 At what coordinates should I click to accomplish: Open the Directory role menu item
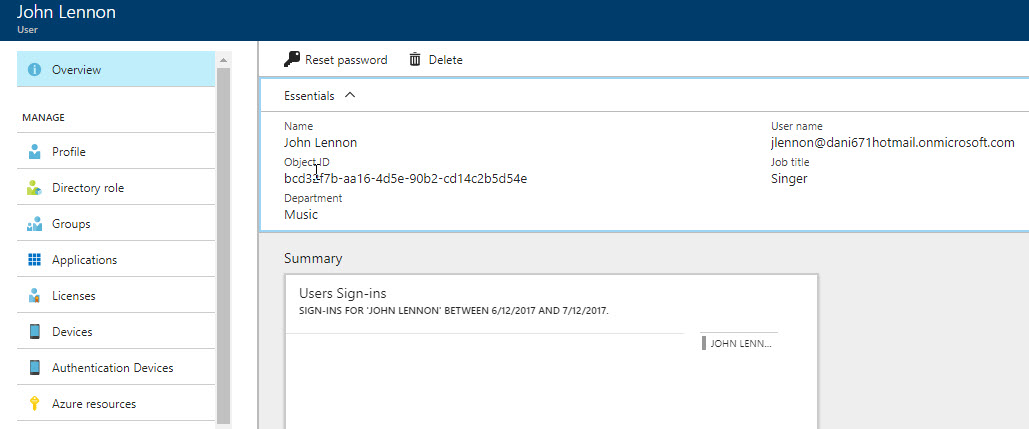click(x=88, y=188)
